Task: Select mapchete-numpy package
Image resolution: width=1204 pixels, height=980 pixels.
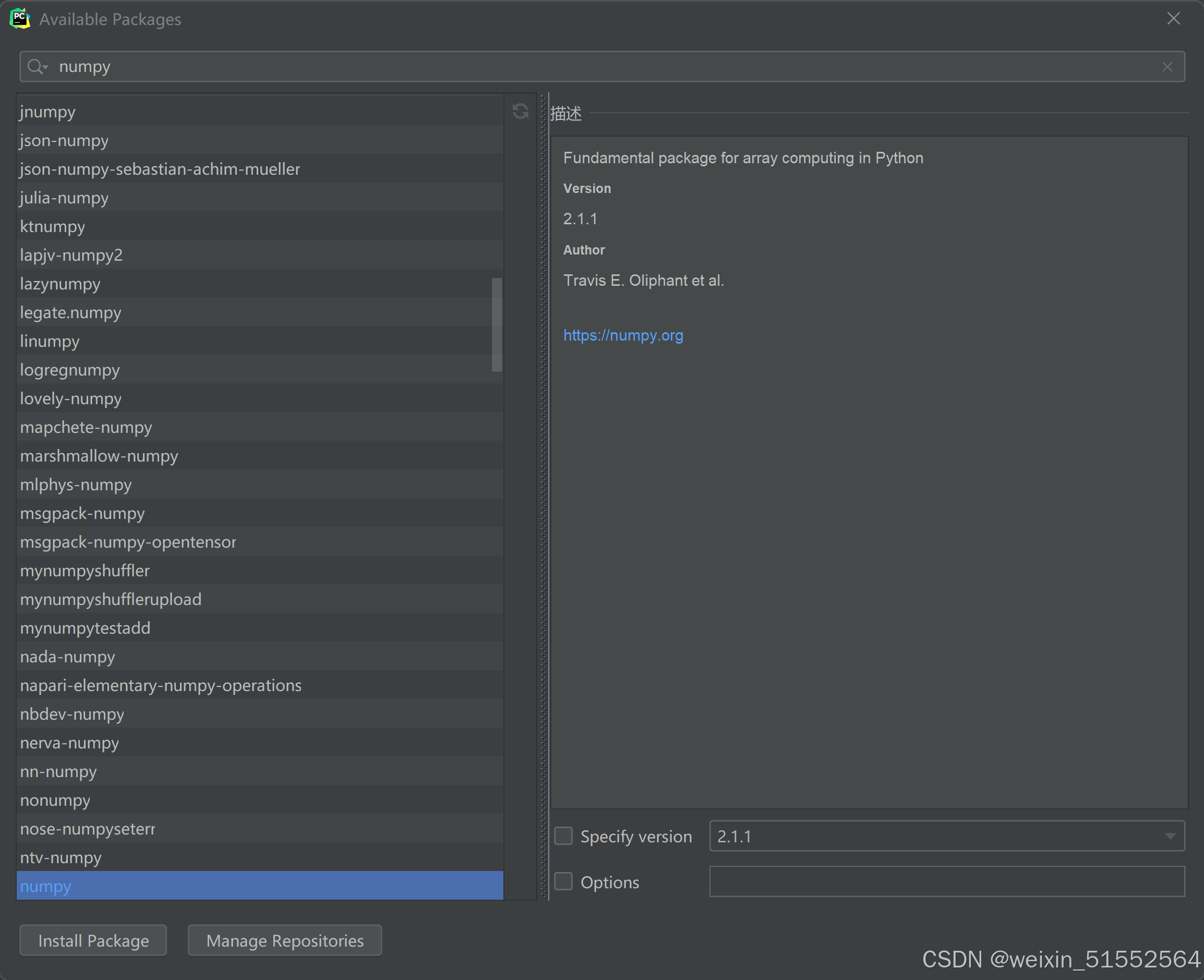Action: pyautogui.click(x=260, y=427)
